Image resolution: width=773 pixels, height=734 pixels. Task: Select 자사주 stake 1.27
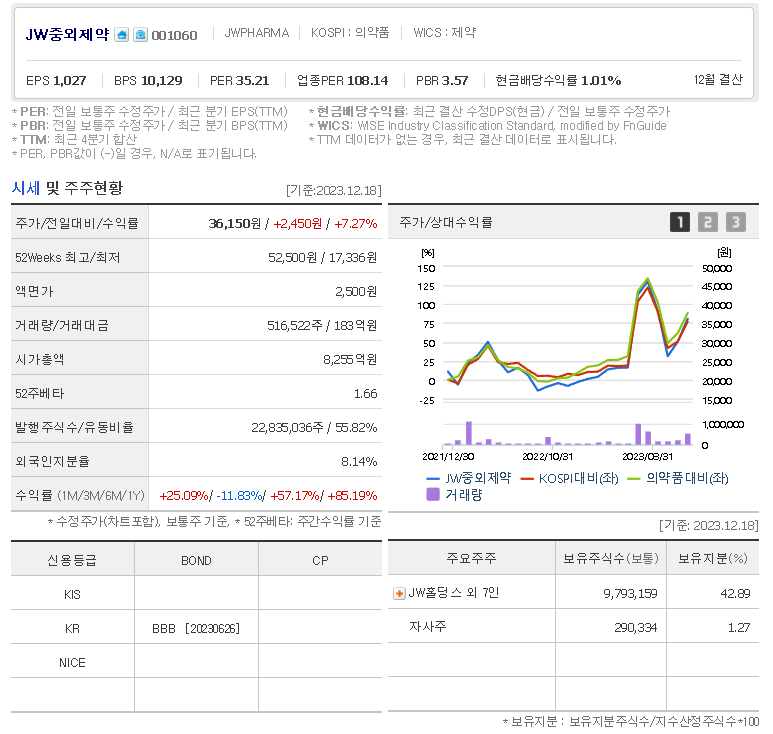coord(739,628)
